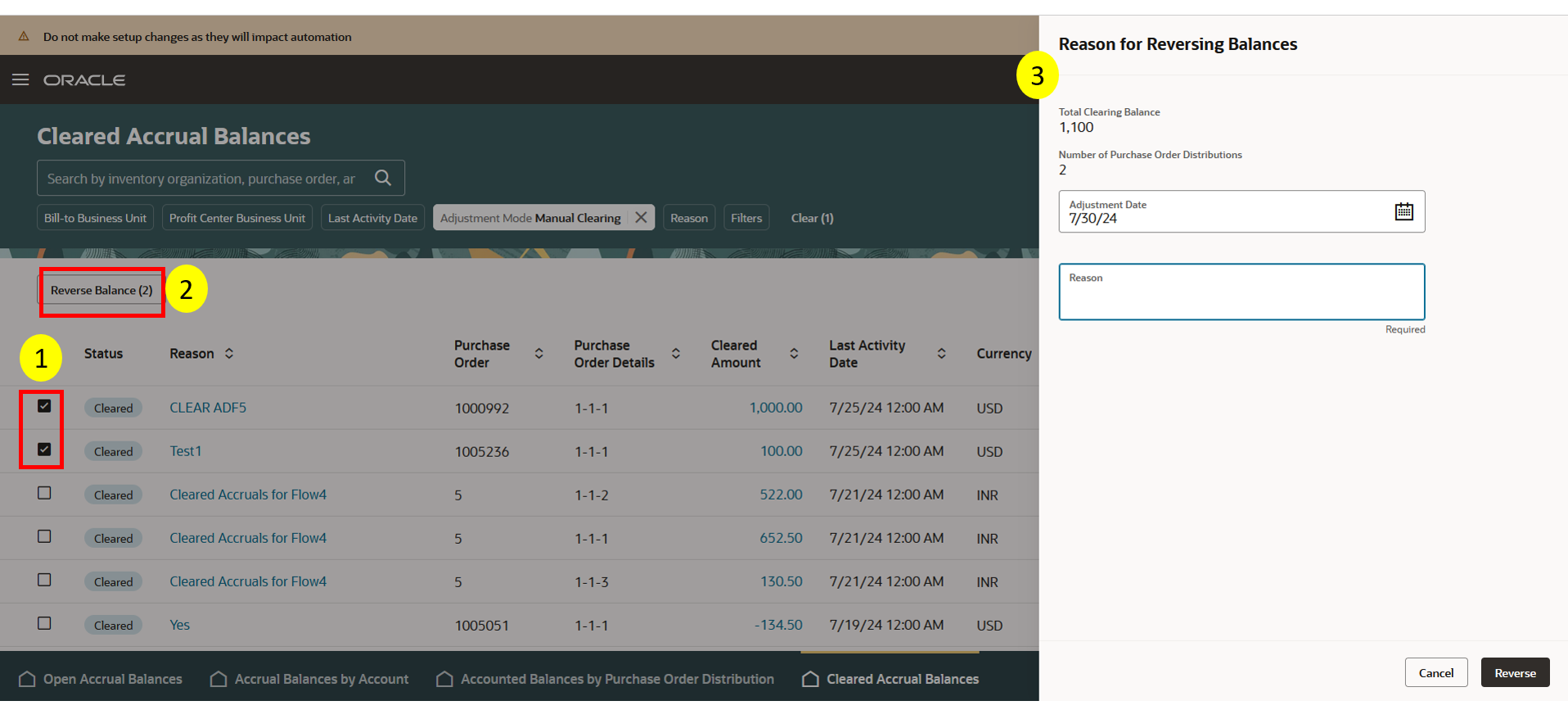Click the Total Clearing Balance value 1,100
1568x719 pixels.
point(1076,127)
